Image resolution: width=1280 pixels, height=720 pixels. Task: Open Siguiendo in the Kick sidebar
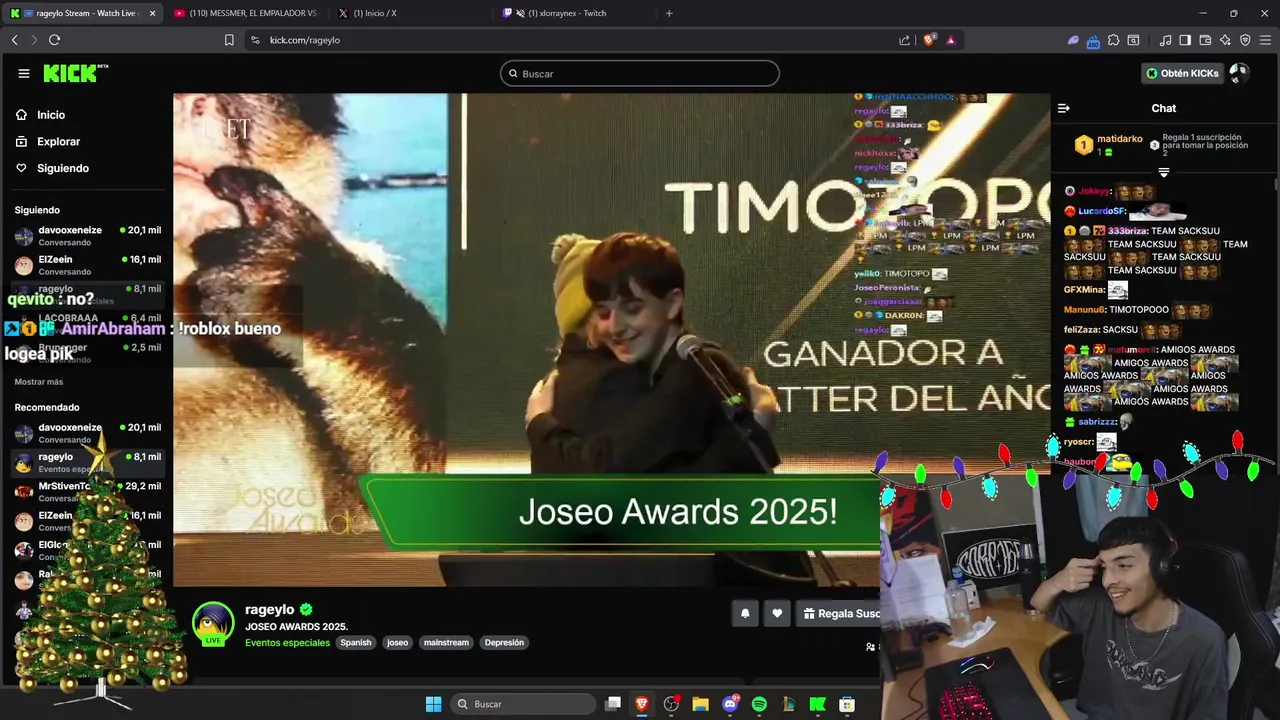(52, 168)
